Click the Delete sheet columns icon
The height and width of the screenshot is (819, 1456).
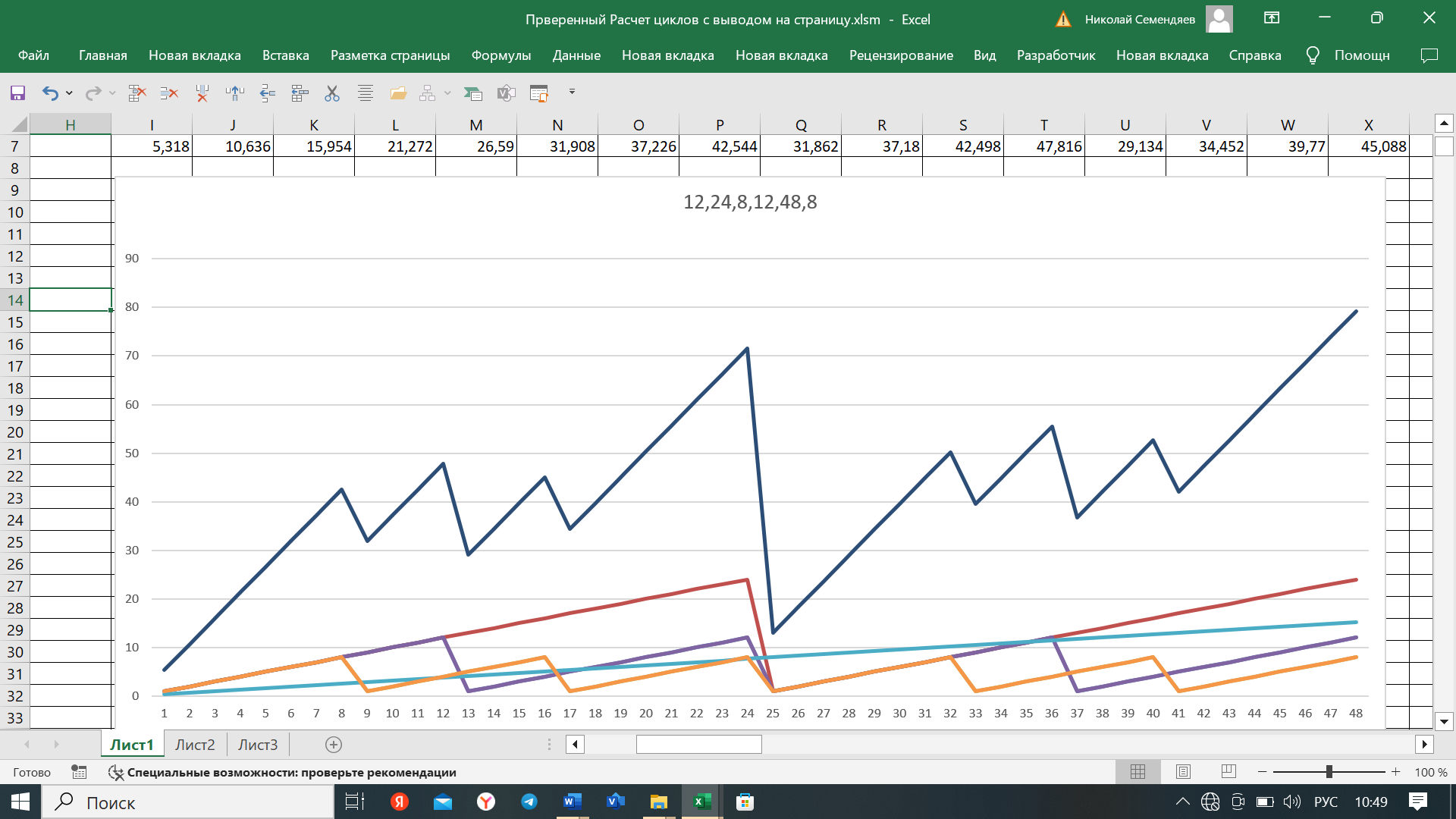click(202, 93)
